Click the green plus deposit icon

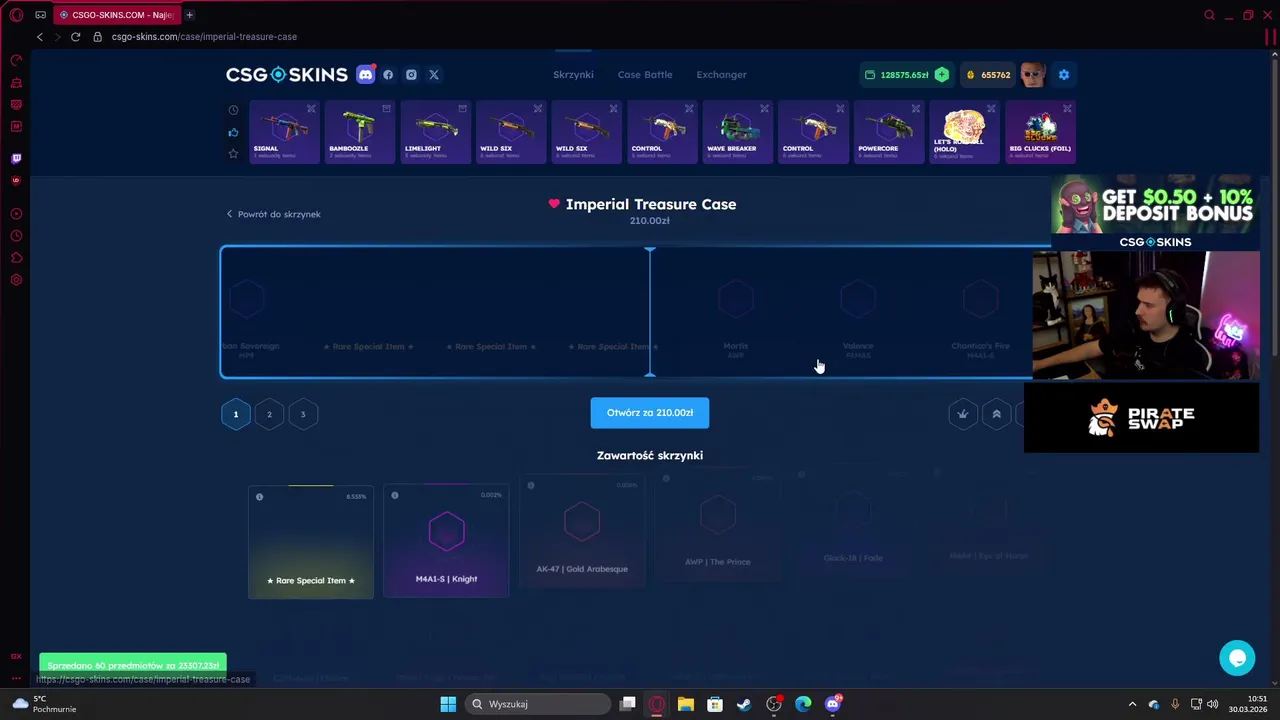pyautogui.click(x=941, y=75)
